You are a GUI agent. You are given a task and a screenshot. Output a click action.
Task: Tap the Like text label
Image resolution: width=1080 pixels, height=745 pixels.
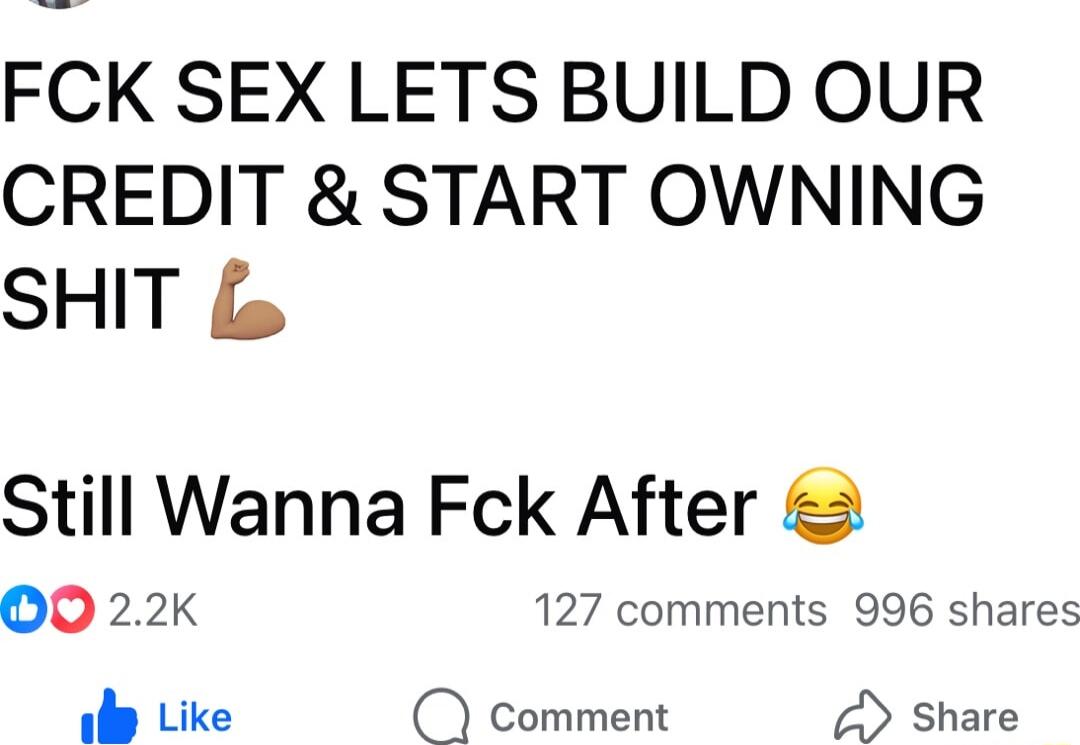[195, 717]
